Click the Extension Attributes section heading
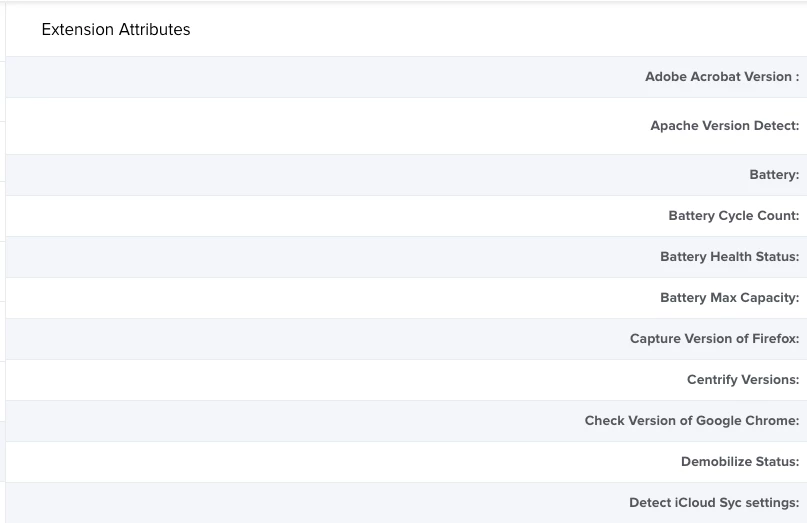Screen dimensions: 807x523 116,29
